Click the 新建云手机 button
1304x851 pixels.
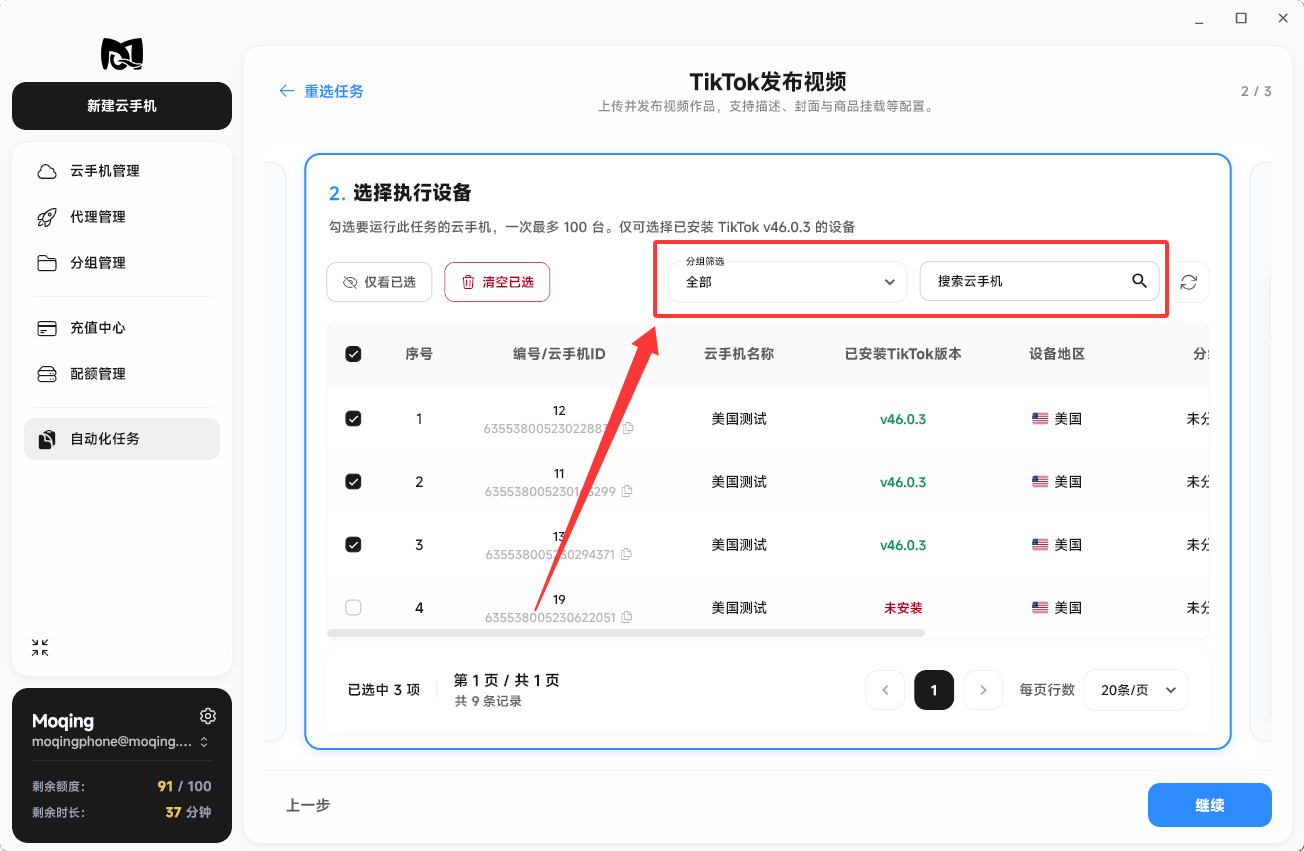[122, 106]
